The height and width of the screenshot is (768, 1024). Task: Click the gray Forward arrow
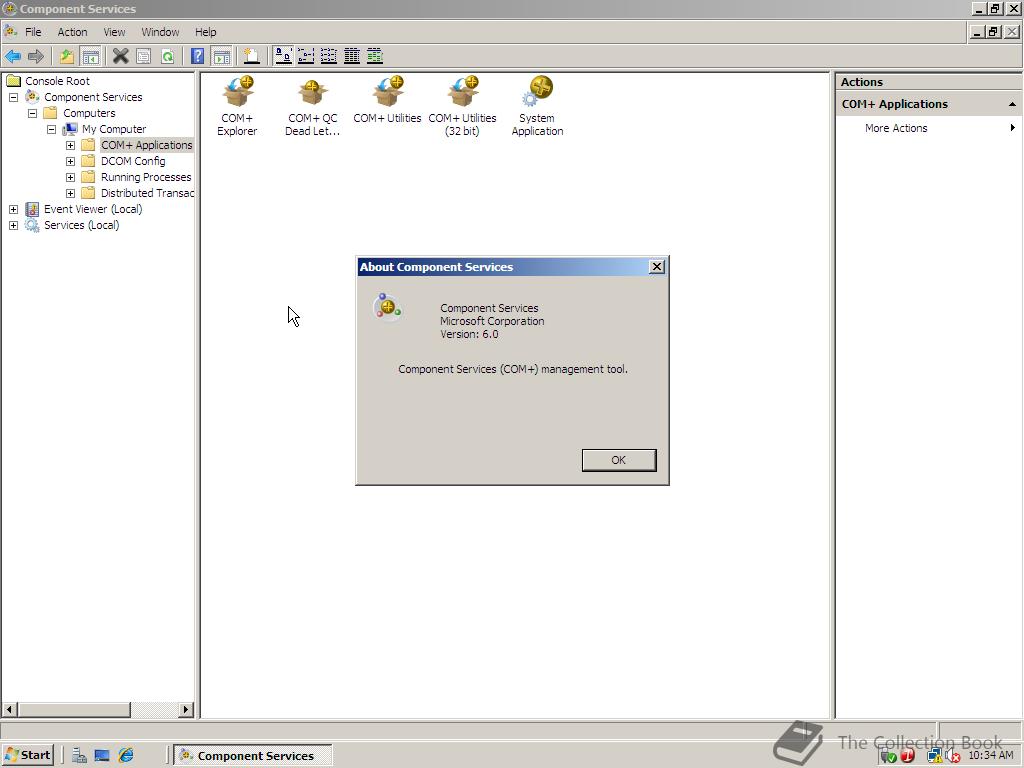36,56
